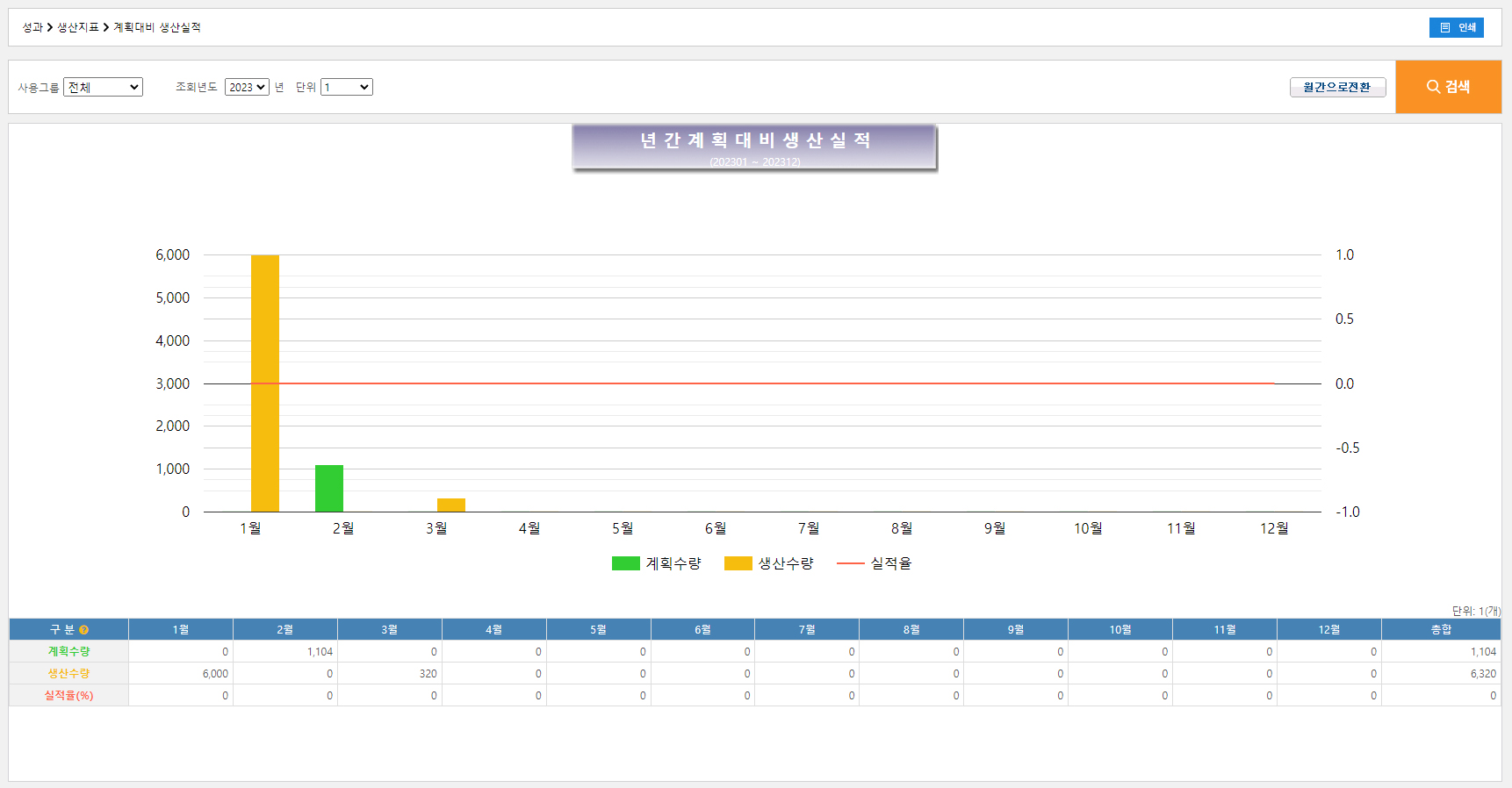
Task: Click the tall yellow January production bar
Action: (x=265, y=383)
